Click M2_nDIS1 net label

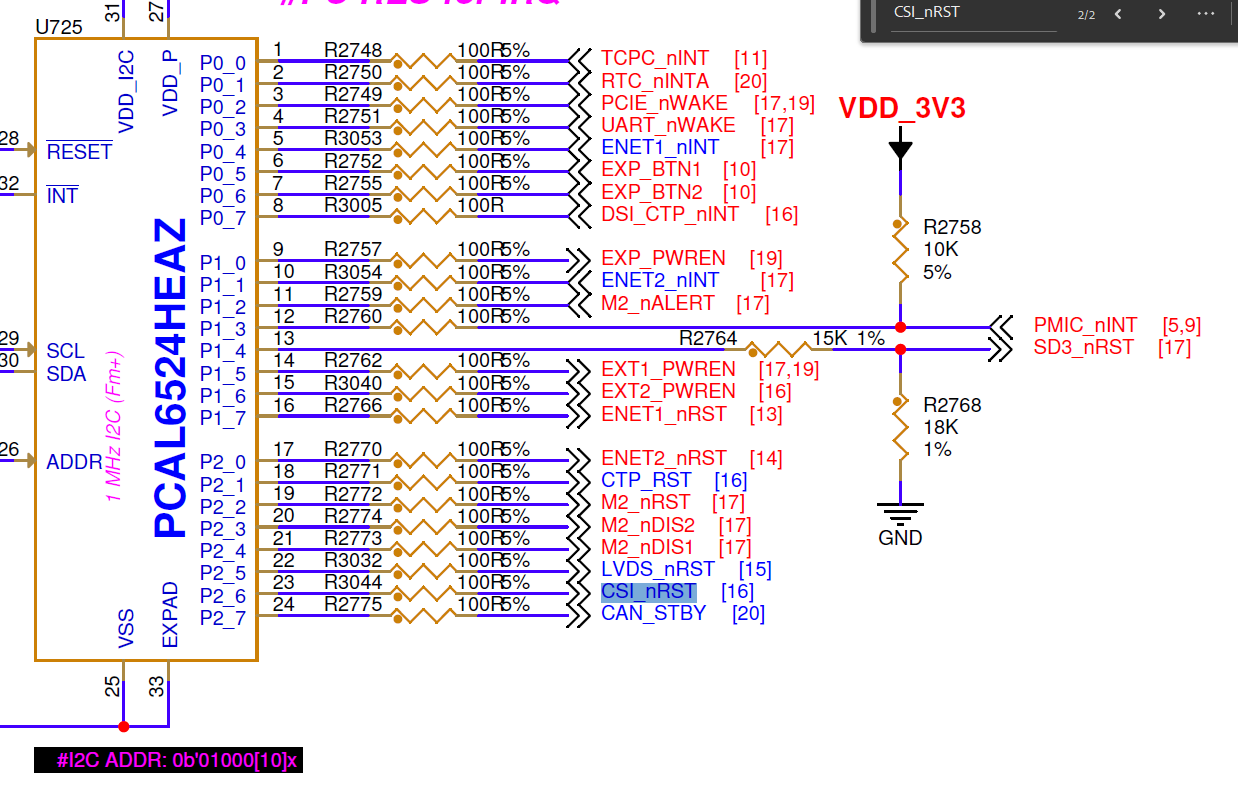pos(647,547)
